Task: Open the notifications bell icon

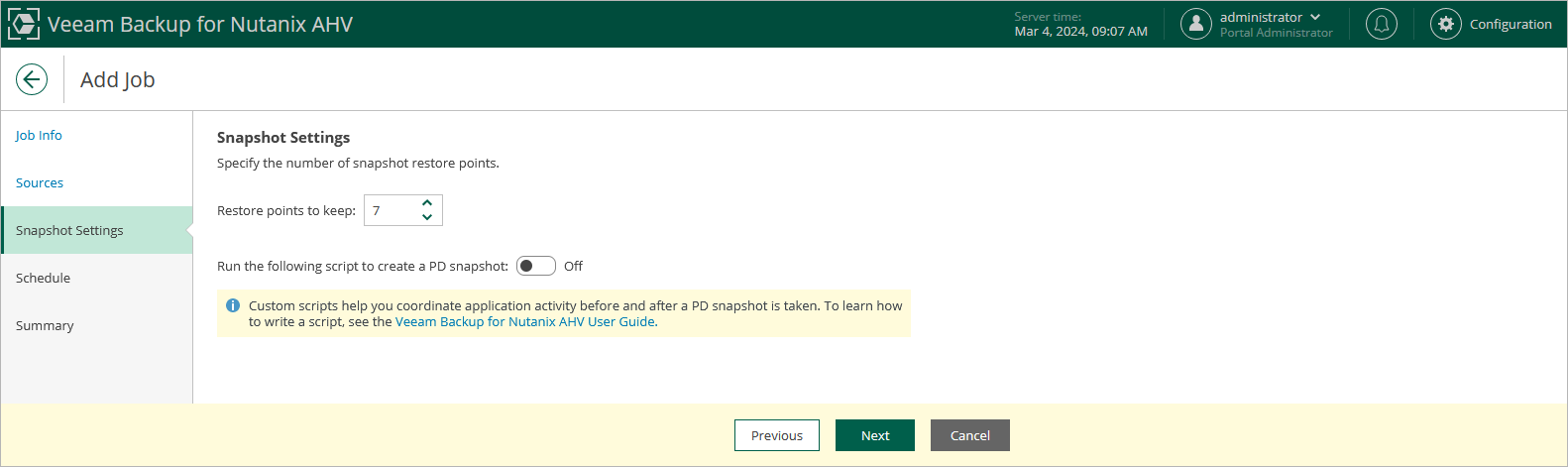Action: click(x=1382, y=24)
